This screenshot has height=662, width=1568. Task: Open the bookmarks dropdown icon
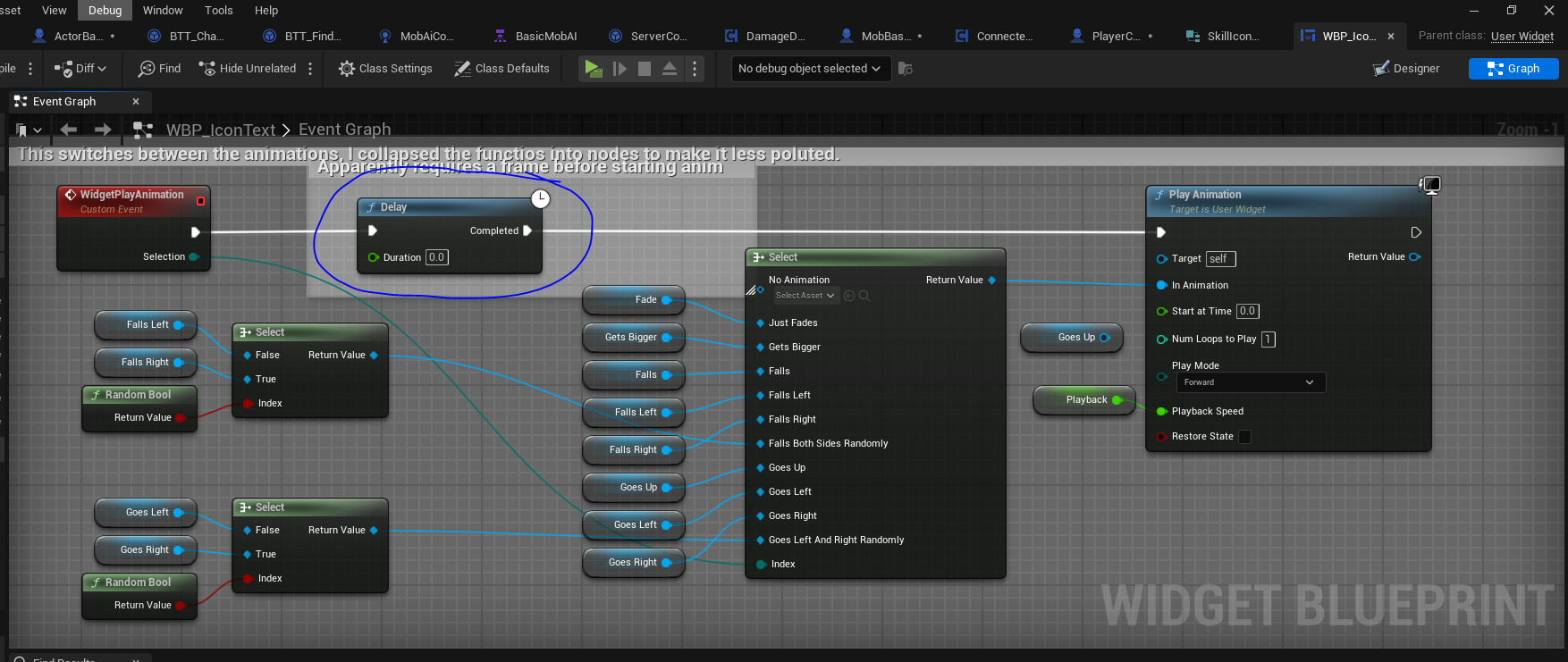click(29, 130)
